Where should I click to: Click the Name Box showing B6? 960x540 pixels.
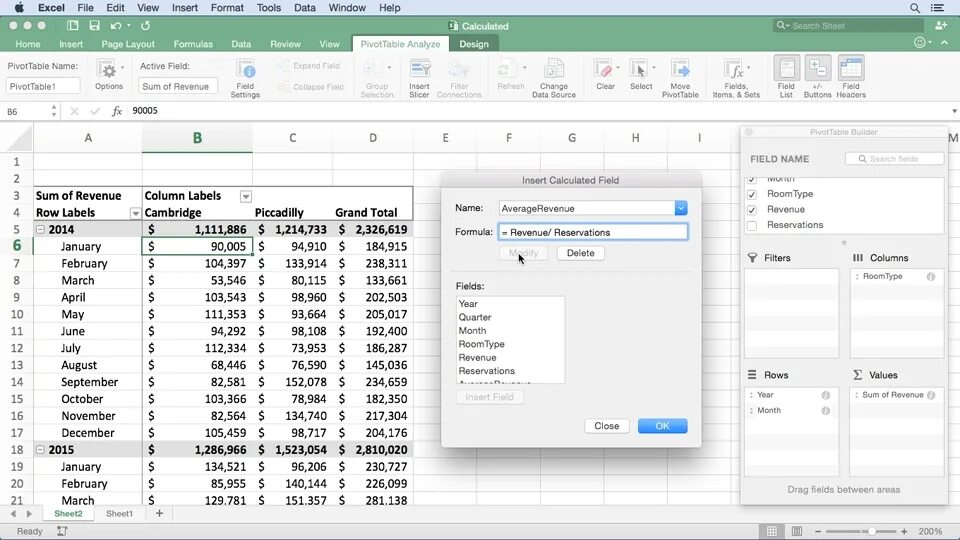[24, 111]
